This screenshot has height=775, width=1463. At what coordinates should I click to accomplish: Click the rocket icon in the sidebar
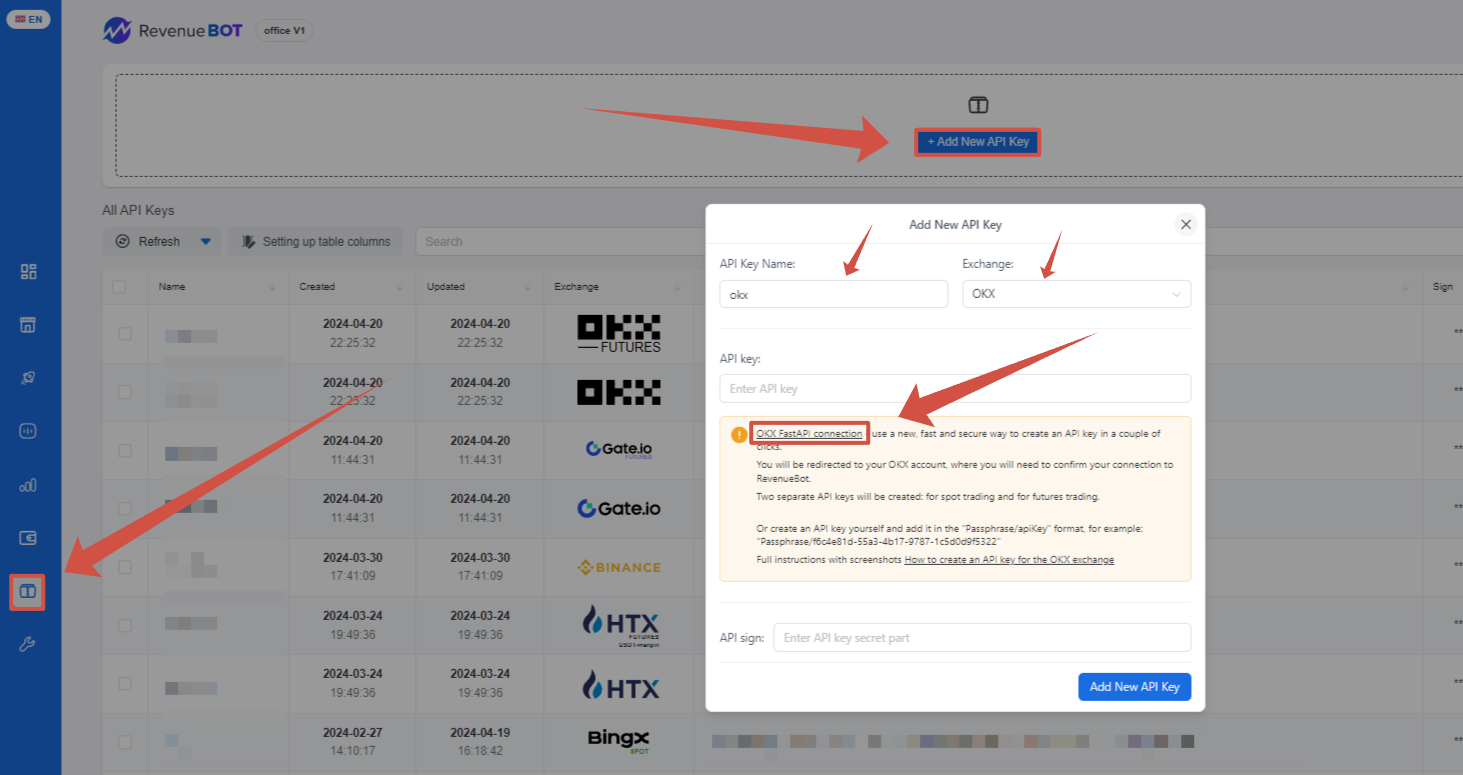click(x=28, y=378)
